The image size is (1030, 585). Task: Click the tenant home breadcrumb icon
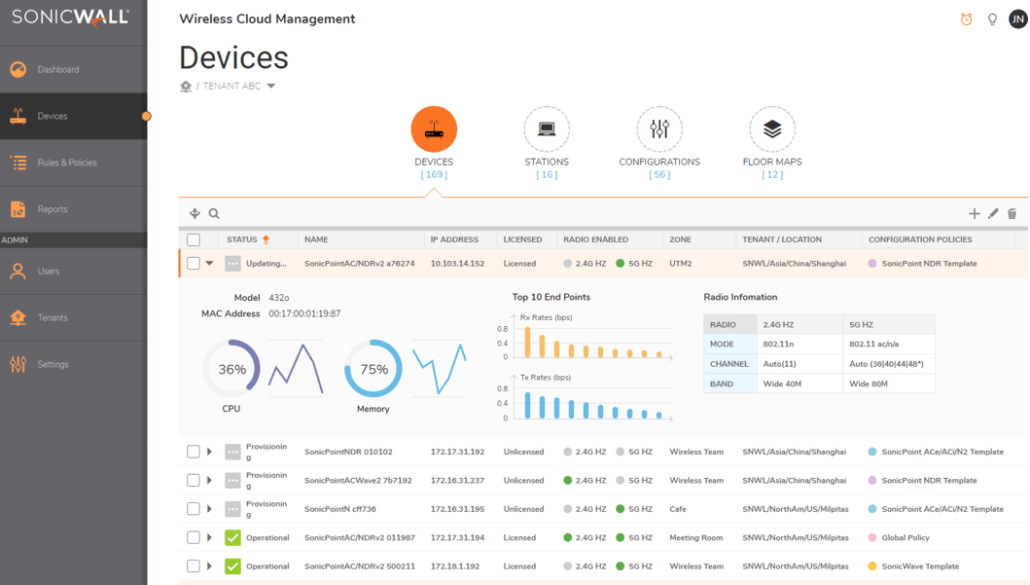click(186, 87)
